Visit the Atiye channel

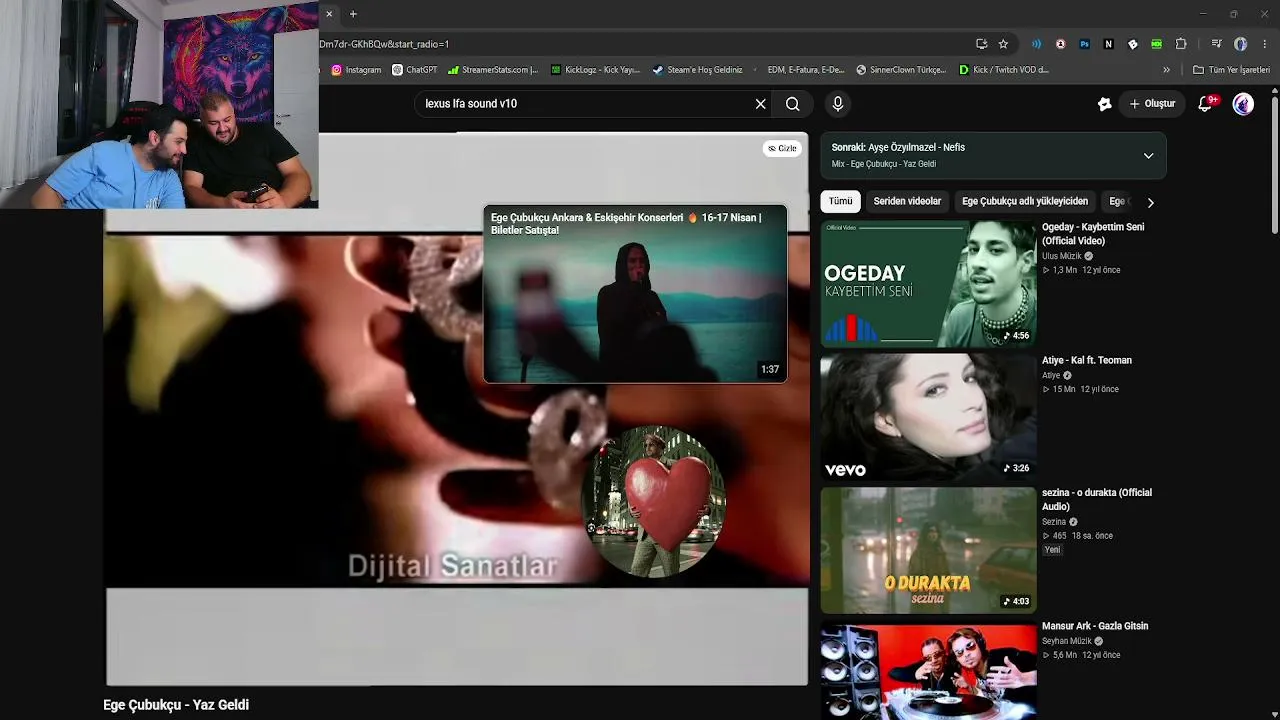tap(1051, 375)
